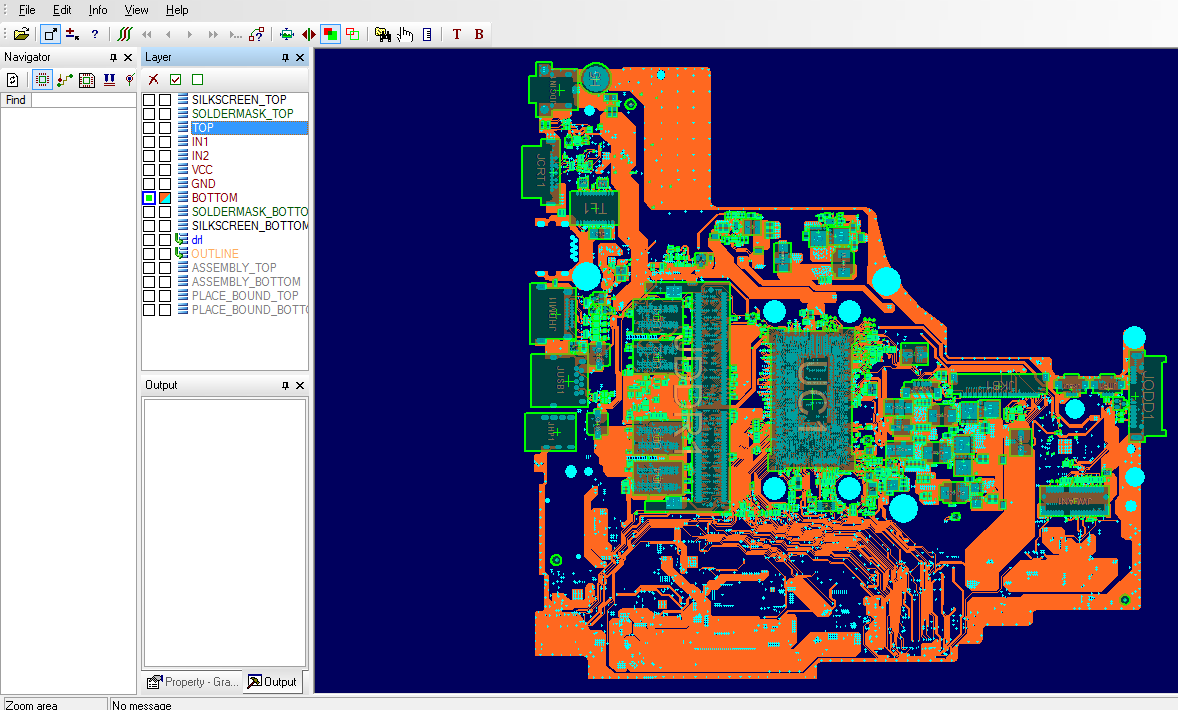Click the fit board view icon
This screenshot has width=1178, height=710.
(286, 34)
